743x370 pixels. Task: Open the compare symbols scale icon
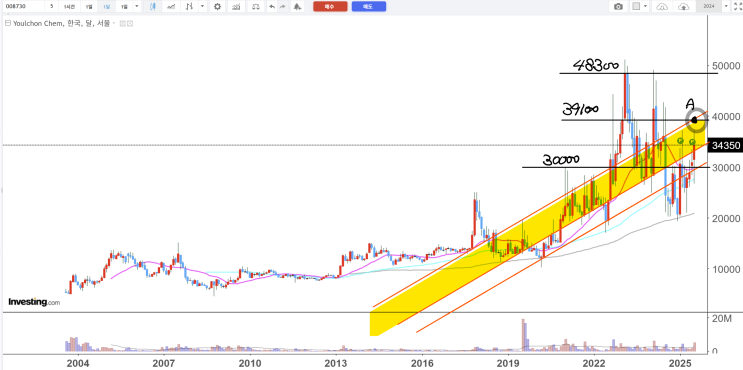pos(256,7)
